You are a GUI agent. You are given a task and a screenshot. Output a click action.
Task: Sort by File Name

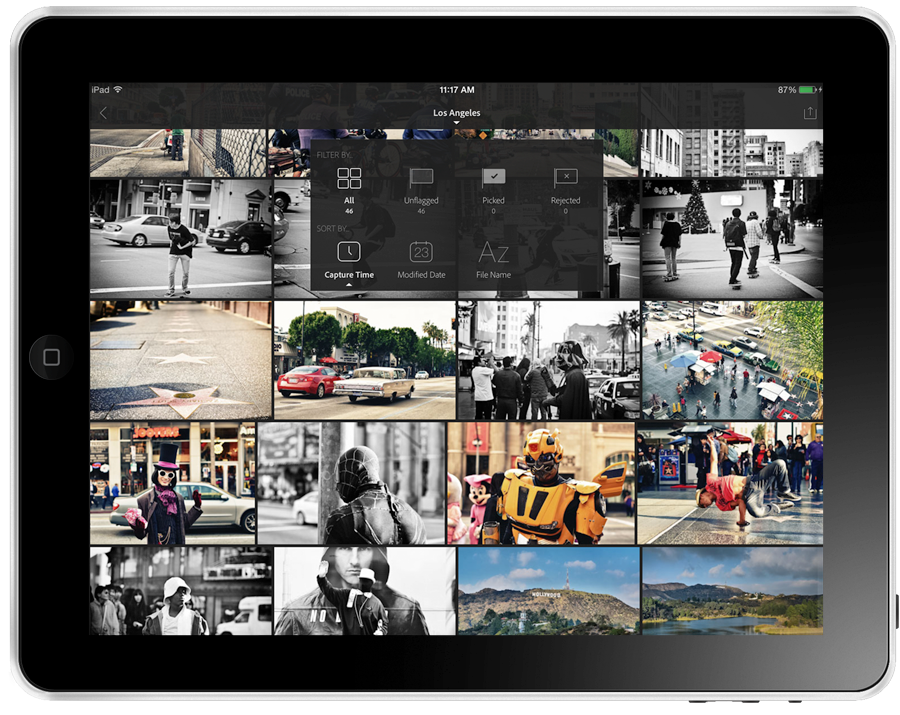(494, 261)
